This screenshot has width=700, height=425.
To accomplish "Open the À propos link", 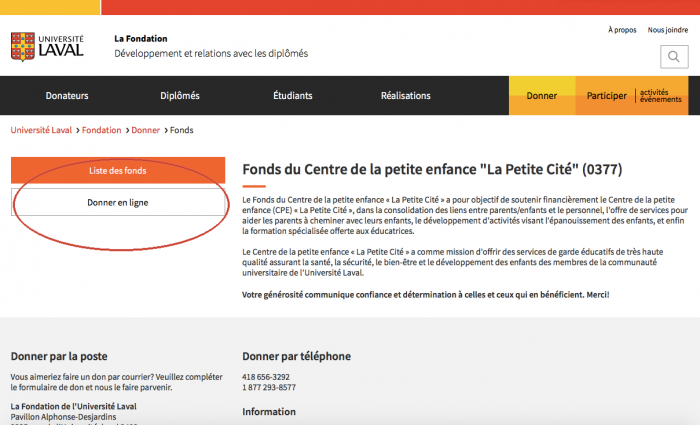I will pos(622,30).
